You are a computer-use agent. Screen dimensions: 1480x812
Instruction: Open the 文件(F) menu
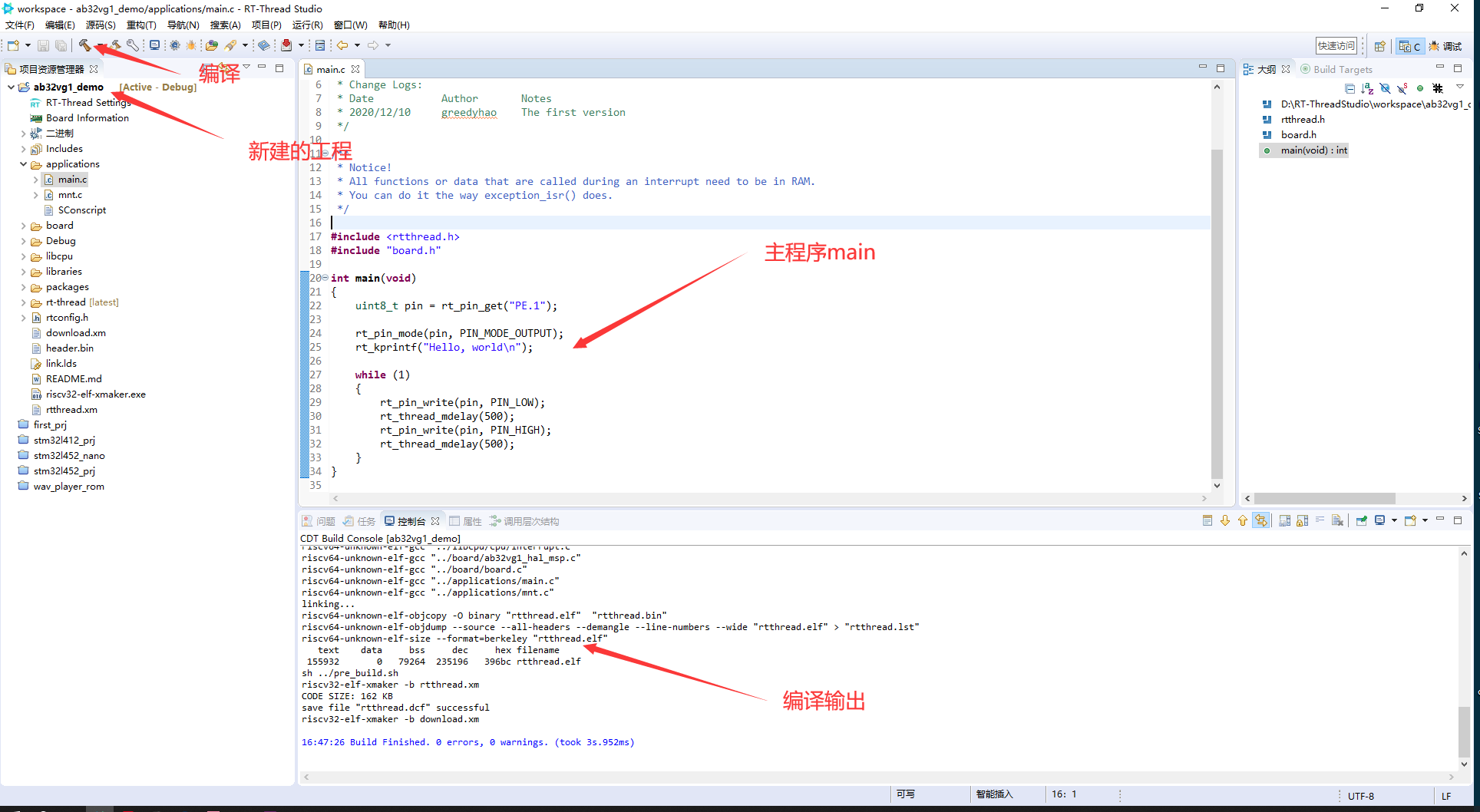(x=20, y=25)
